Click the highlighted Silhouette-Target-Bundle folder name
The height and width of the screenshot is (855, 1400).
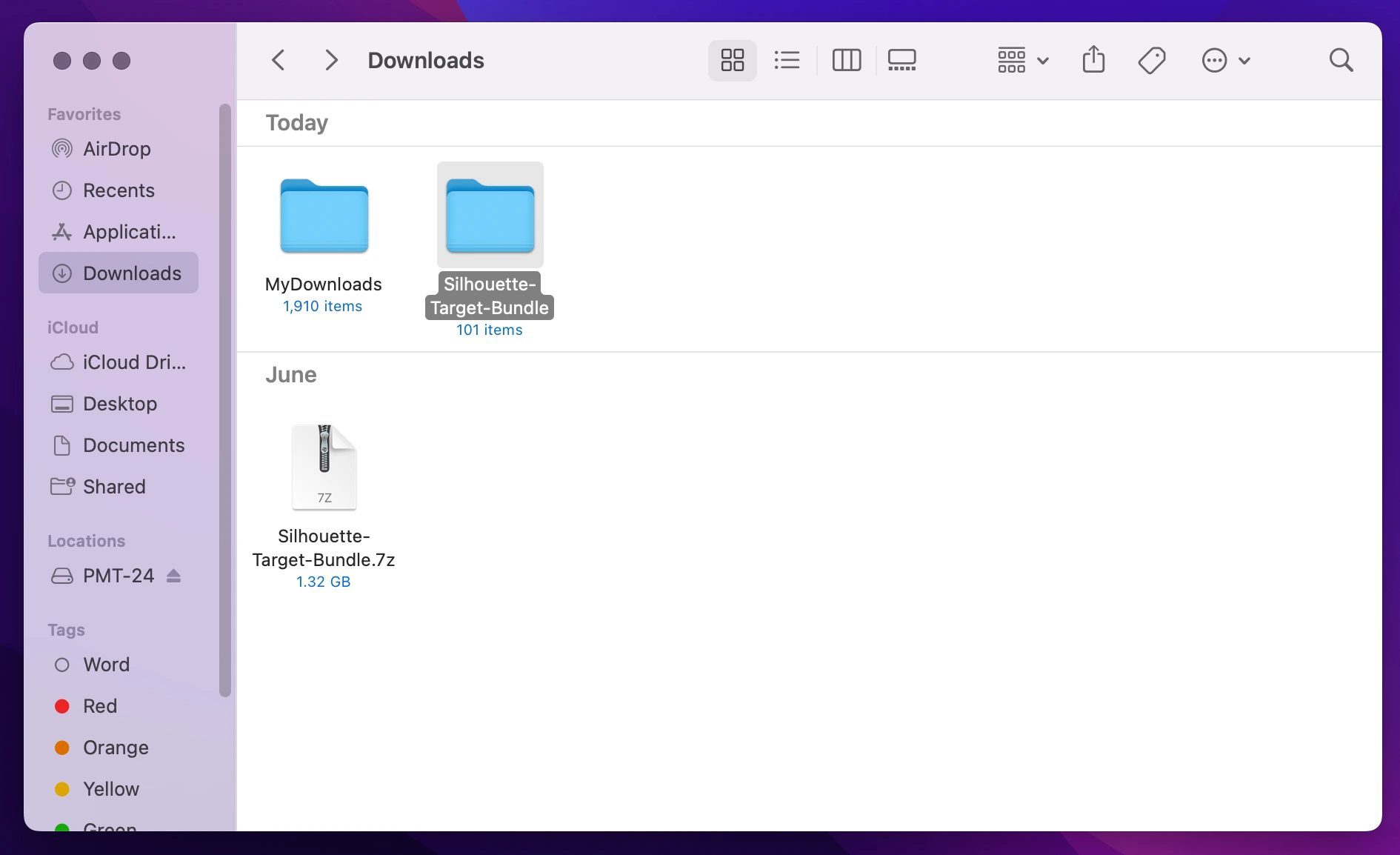(490, 296)
